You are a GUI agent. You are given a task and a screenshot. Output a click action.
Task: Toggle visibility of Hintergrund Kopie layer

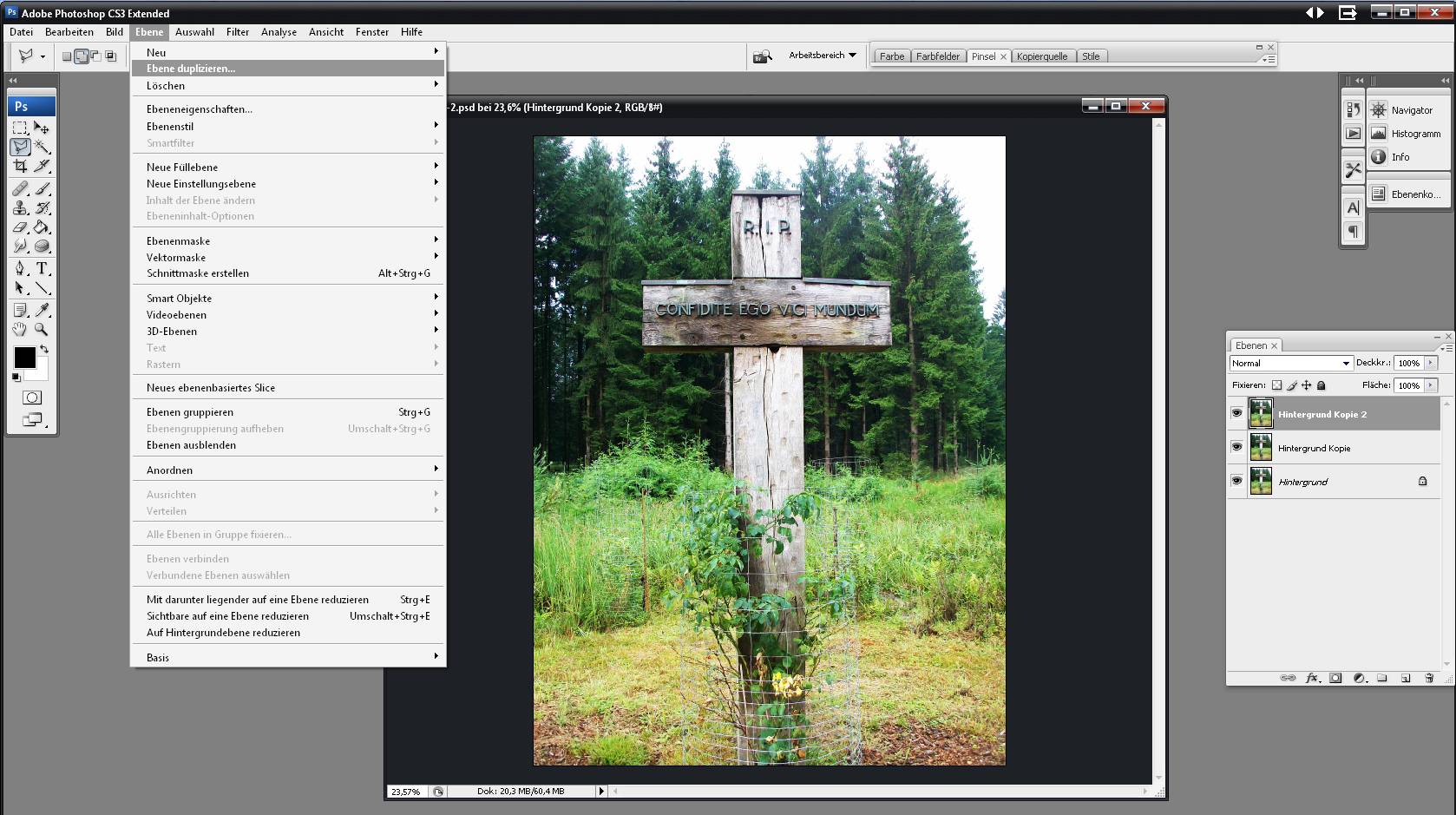tap(1236, 448)
